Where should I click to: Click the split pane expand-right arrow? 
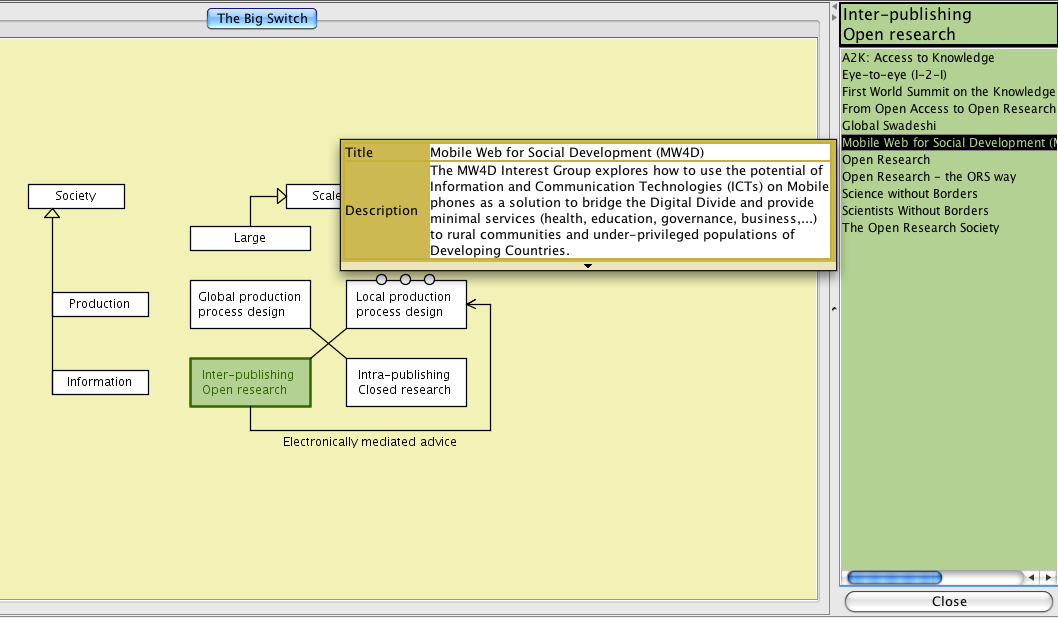click(834, 18)
